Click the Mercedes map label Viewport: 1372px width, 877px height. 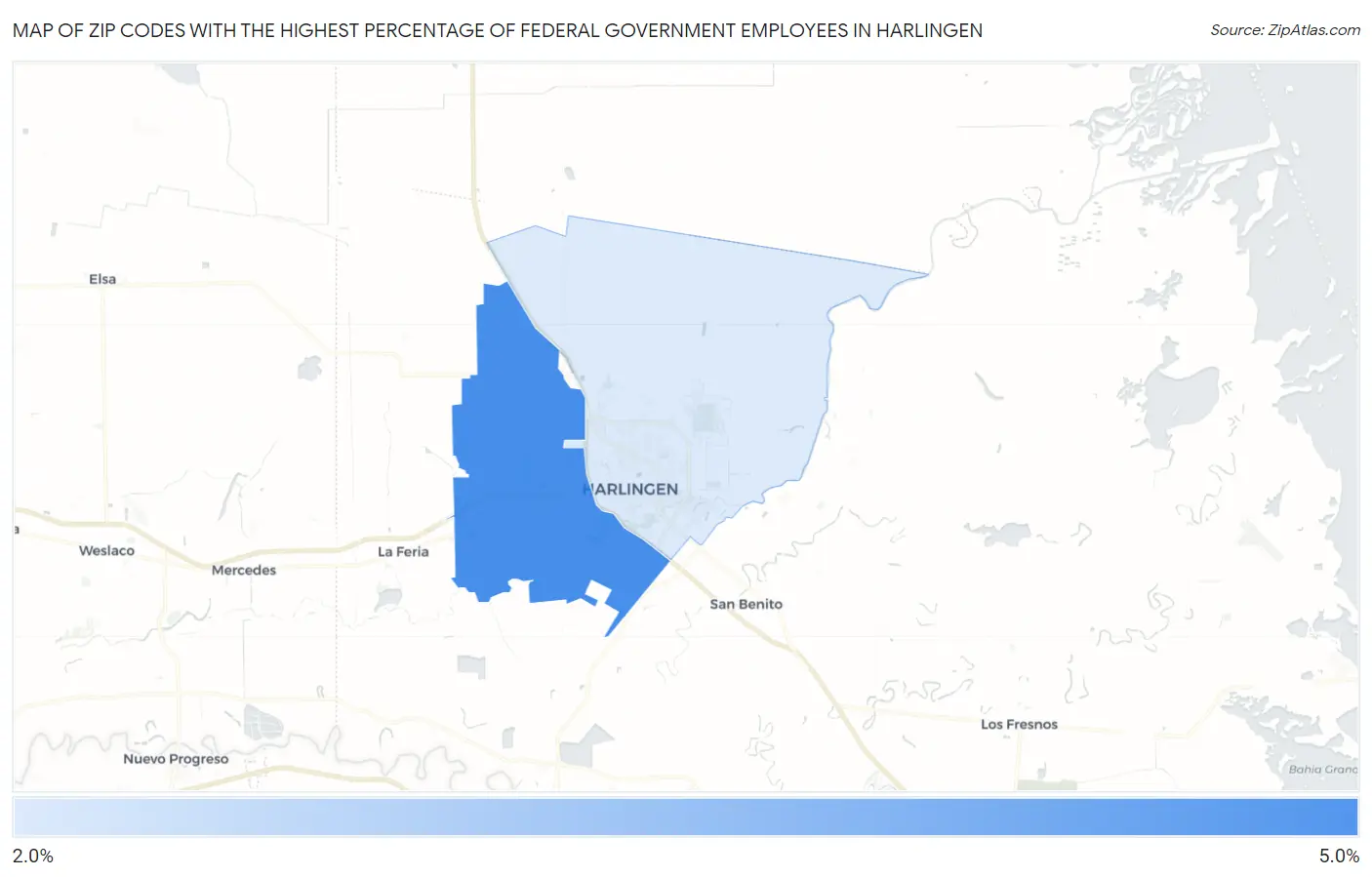[x=244, y=570]
